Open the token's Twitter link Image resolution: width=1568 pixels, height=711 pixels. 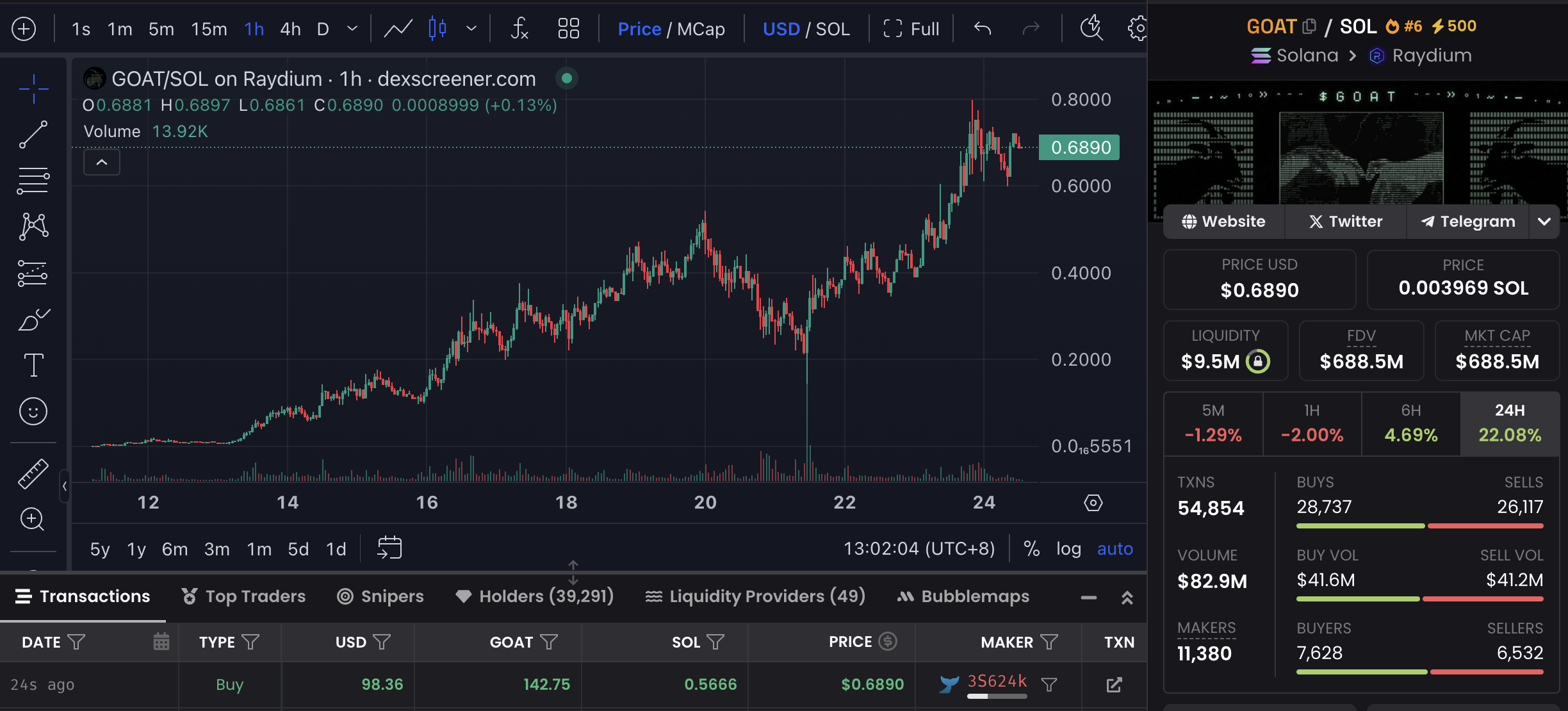(1345, 222)
